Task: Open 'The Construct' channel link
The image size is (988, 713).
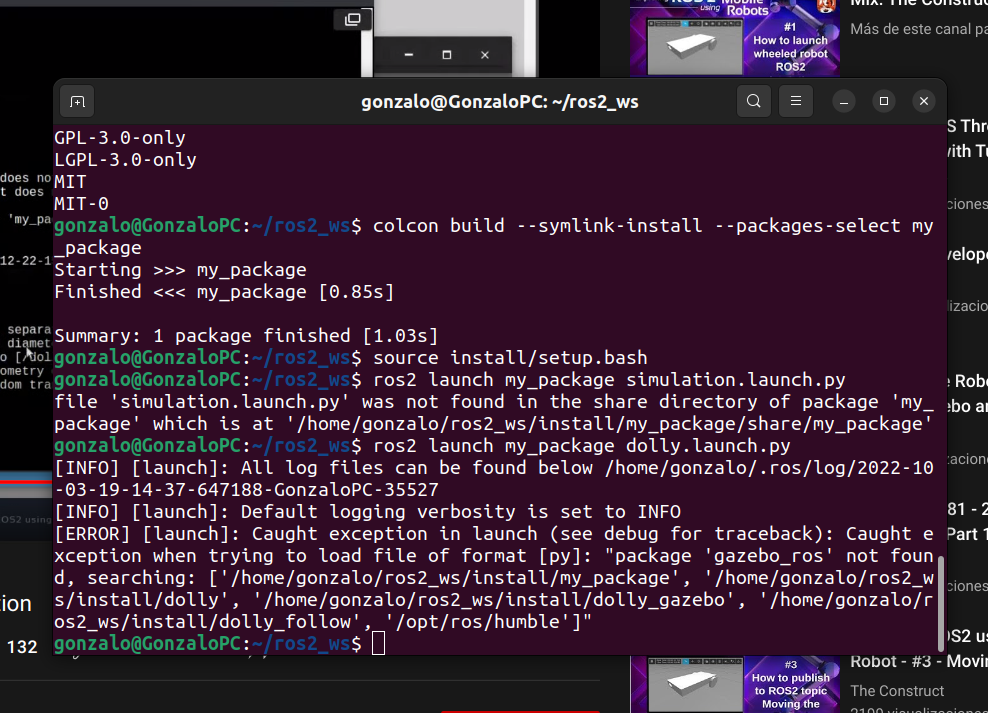Action: [897, 691]
